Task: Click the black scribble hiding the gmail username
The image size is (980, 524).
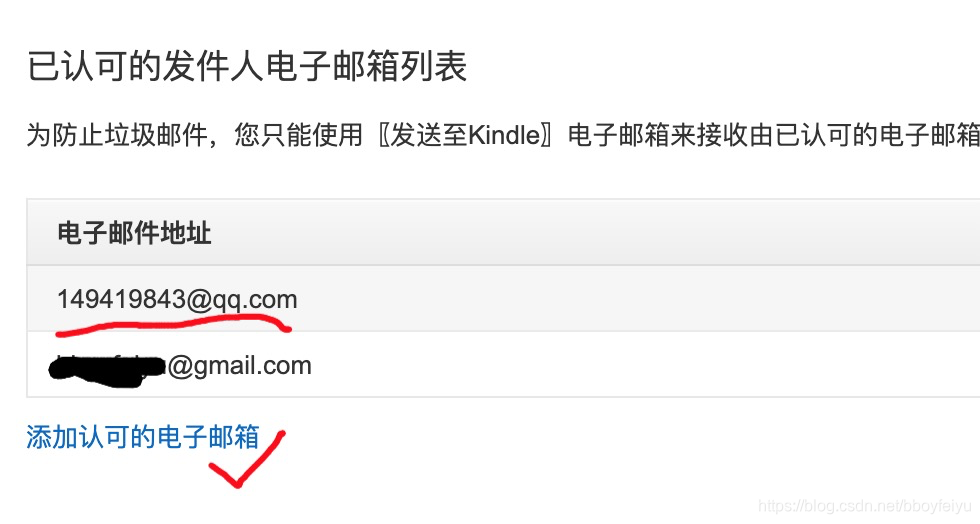Action: pos(106,368)
